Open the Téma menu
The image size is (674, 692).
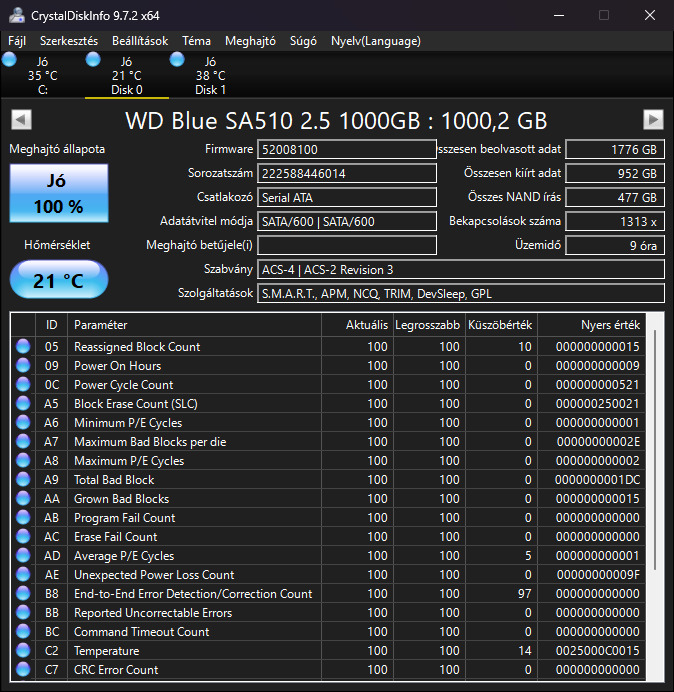tap(196, 41)
